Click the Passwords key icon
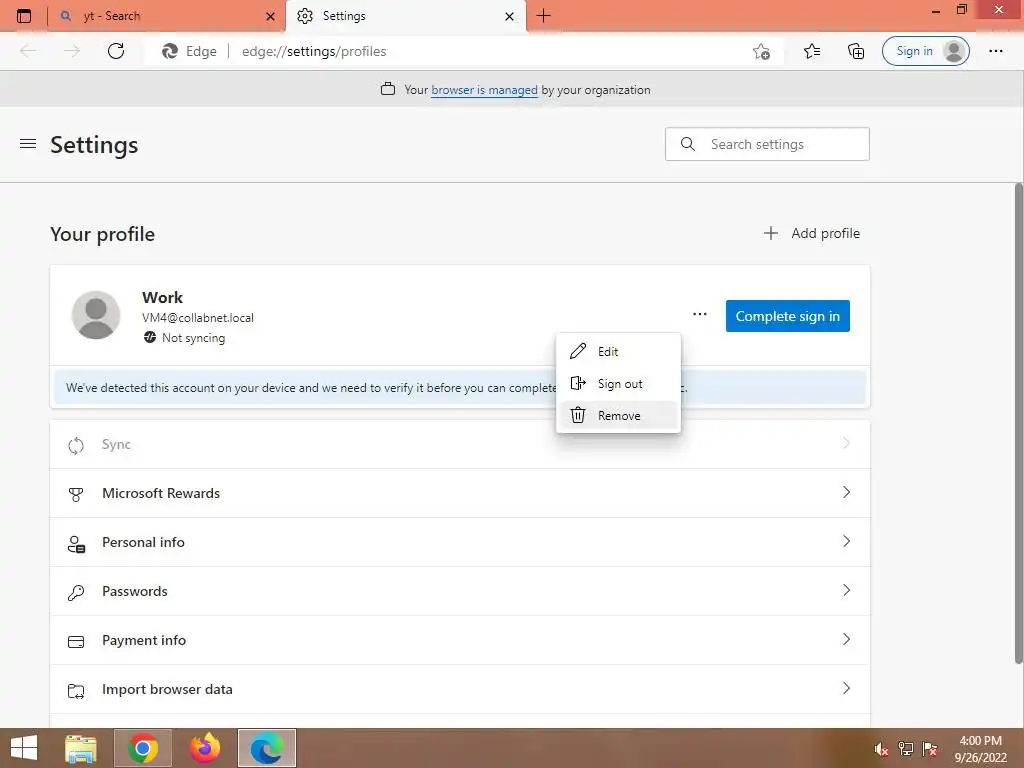Image resolution: width=1024 pixels, height=768 pixels. (76, 592)
